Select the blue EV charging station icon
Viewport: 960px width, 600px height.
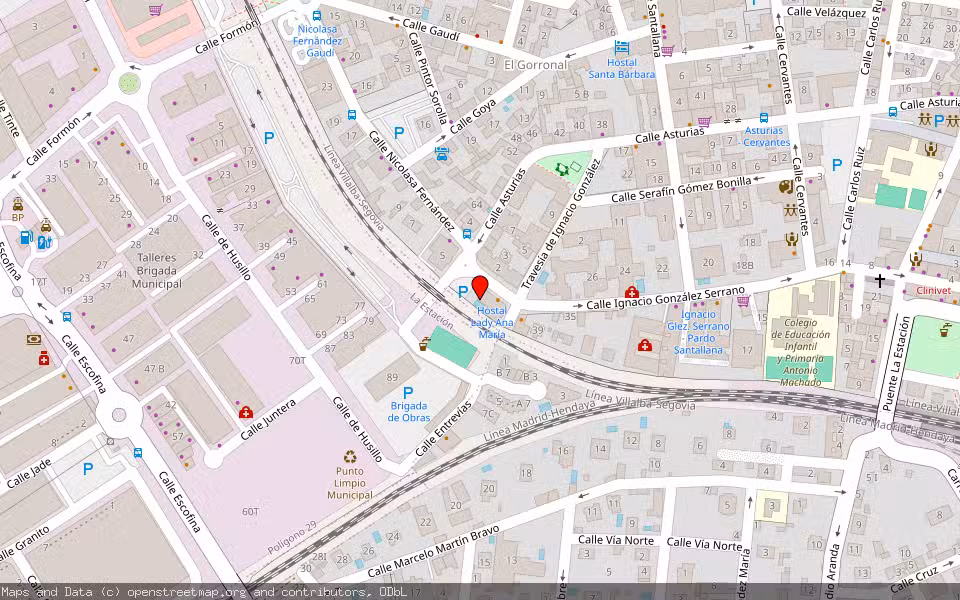point(43,243)
